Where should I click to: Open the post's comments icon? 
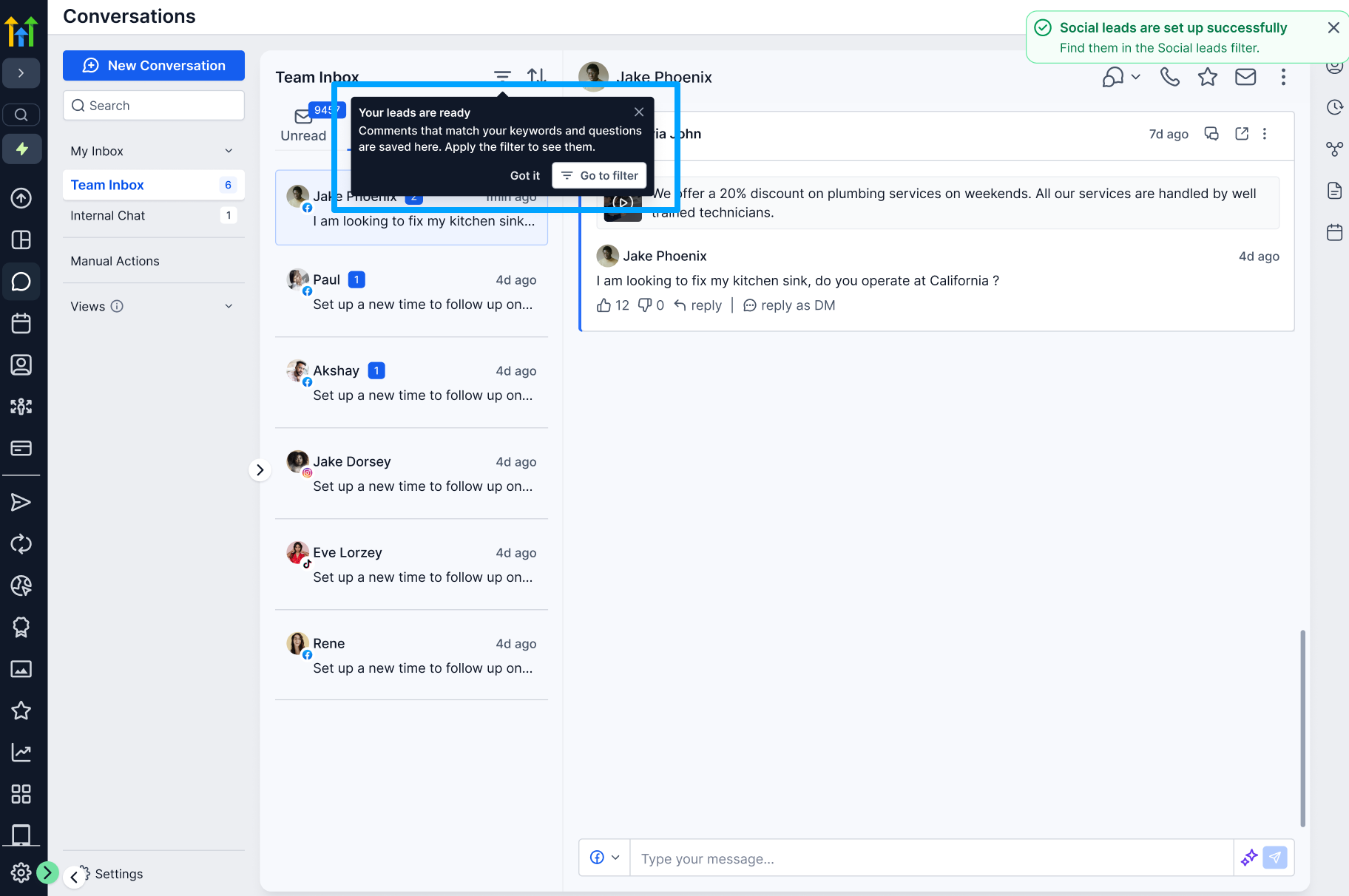tap(1211, 134)
